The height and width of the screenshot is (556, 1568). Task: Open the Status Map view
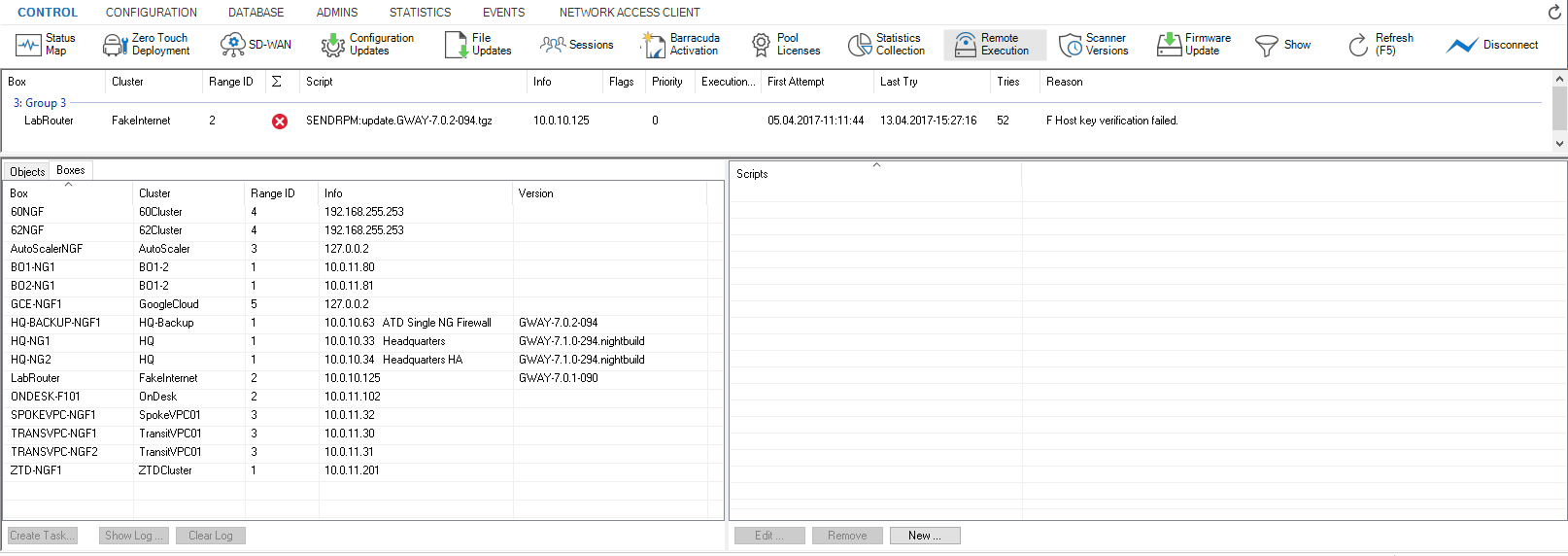pos(46,45)
